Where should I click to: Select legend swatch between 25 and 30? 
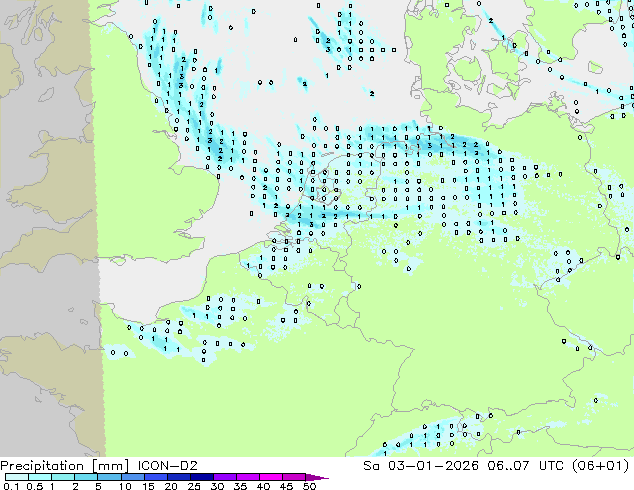(202, 477)
